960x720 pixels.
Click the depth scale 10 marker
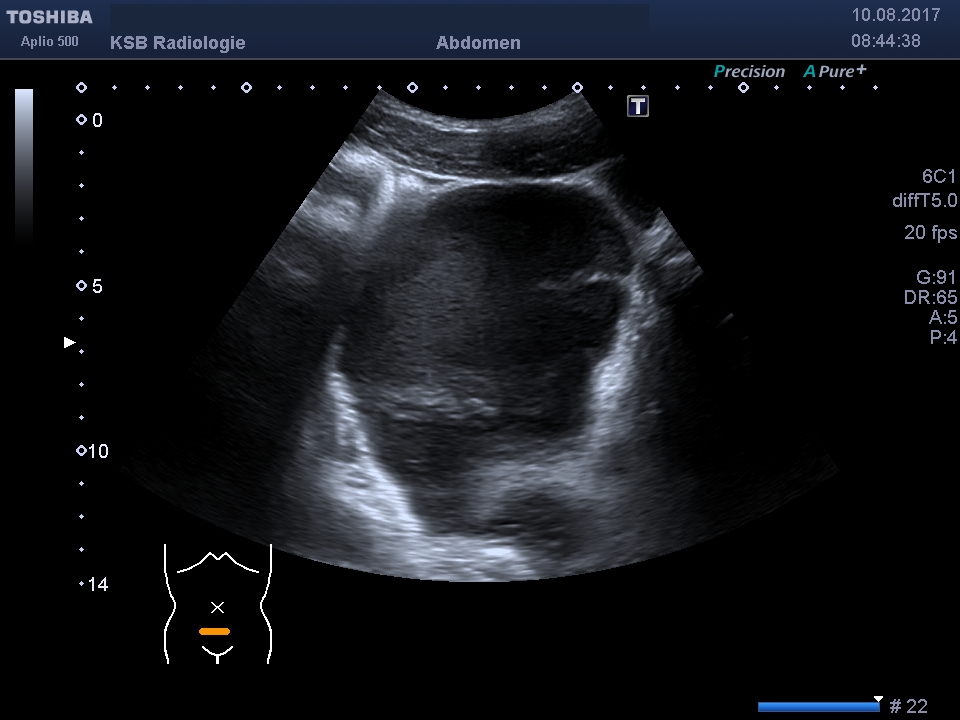[x=92, y=451]
